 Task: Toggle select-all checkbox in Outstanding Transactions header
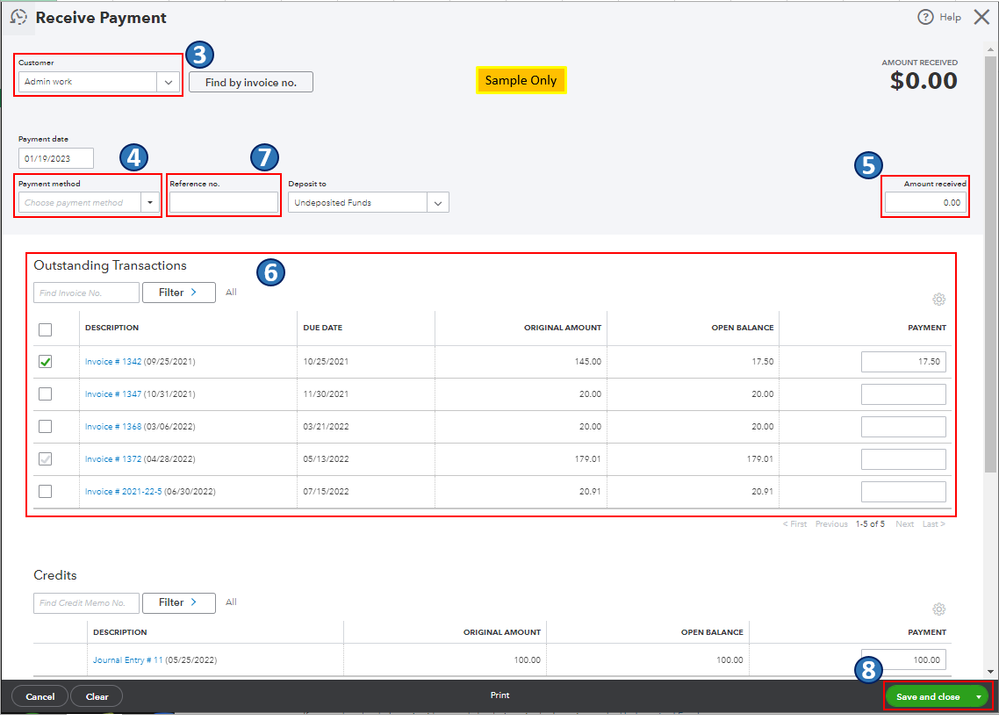pos(45,329)
